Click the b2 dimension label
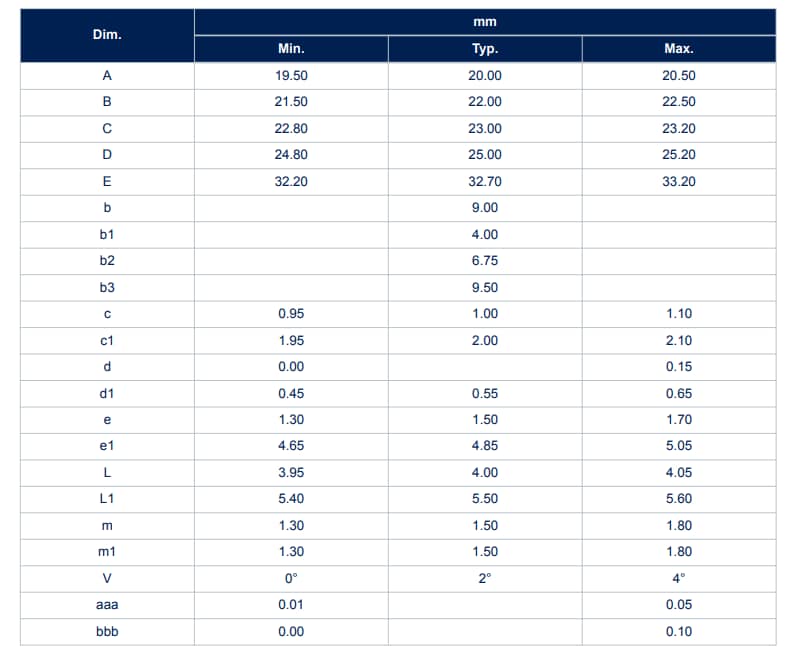The image size is (790, 655). coord(107,261)
